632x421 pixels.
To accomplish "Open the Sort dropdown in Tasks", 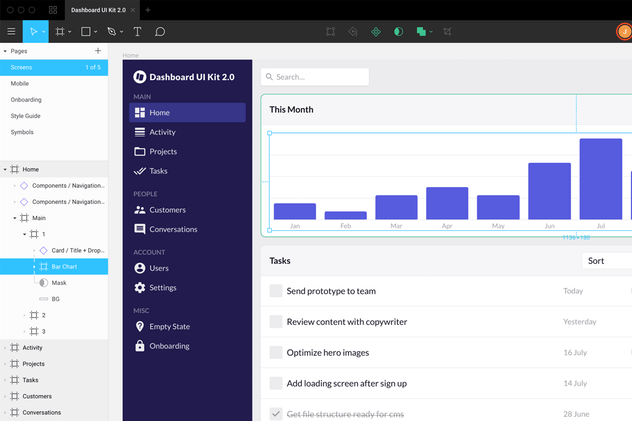I will tap(607, 261).
